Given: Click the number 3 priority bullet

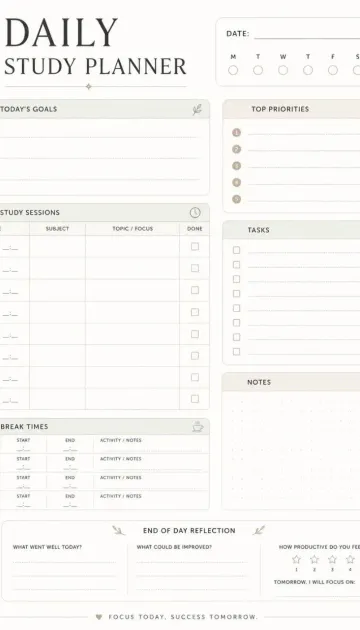Looking at the screenshot, I should (237, 166).
